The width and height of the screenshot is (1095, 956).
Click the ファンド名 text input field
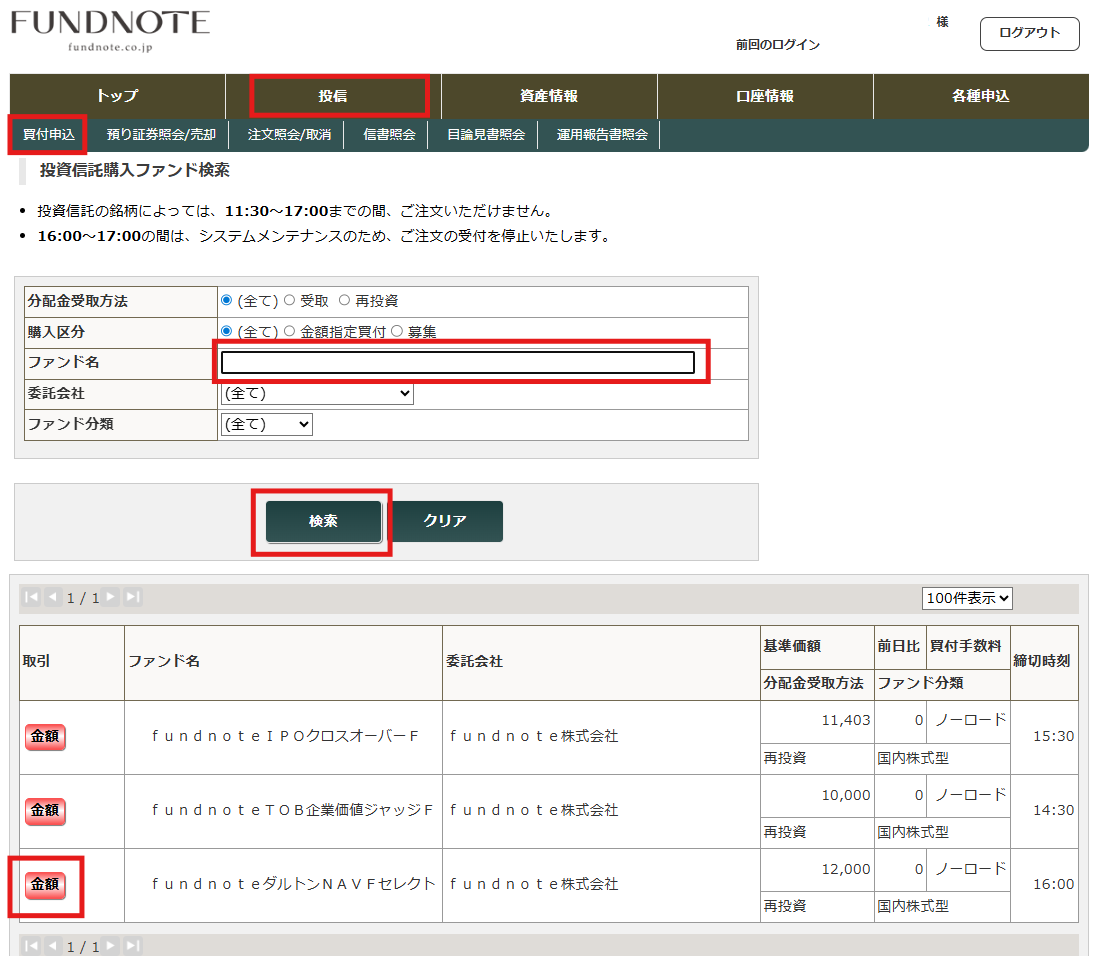click(x=457, y=362)
